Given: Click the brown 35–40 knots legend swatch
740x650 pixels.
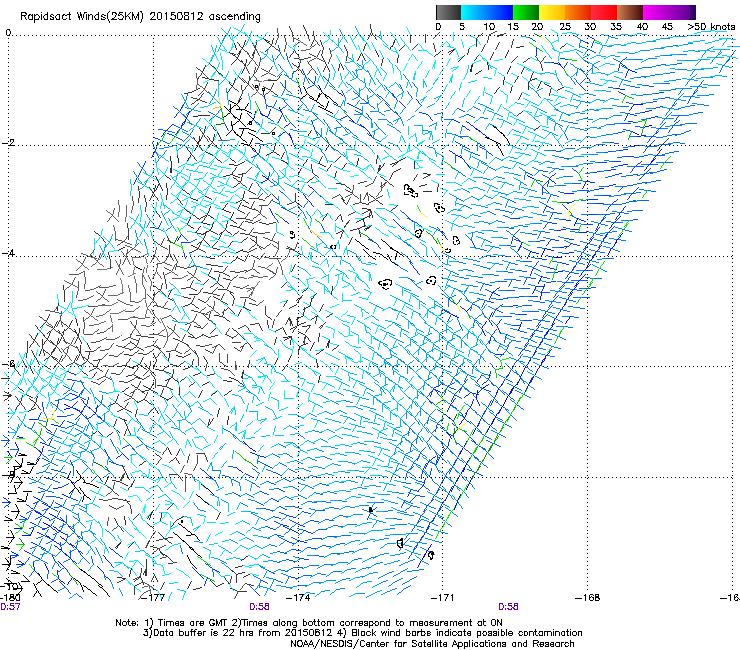Looking at the screenshot, I should (630, 12).
